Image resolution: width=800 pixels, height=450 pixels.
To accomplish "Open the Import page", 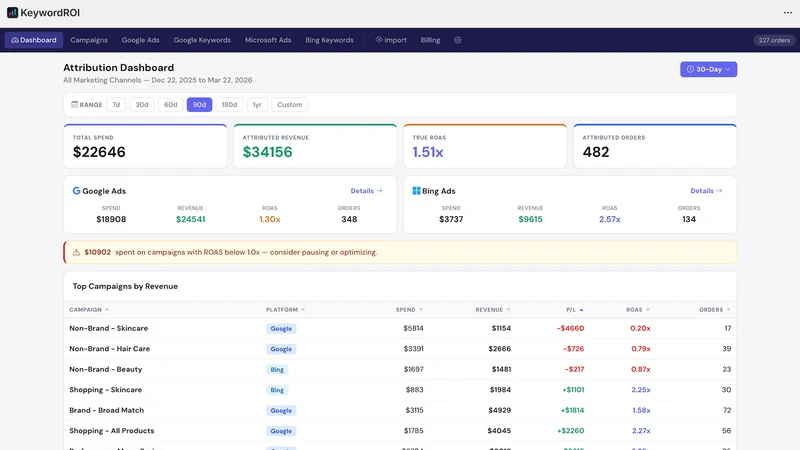I will pos(391,40).
